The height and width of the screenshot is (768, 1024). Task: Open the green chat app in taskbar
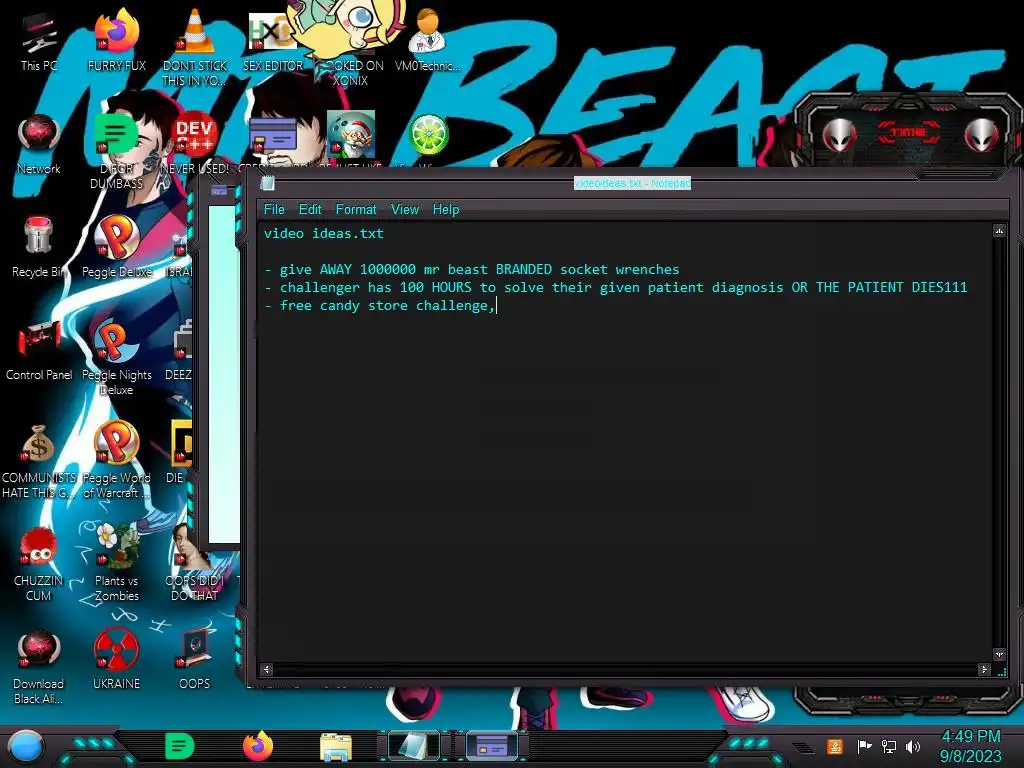pyautogui.click(x=180, y=746)
